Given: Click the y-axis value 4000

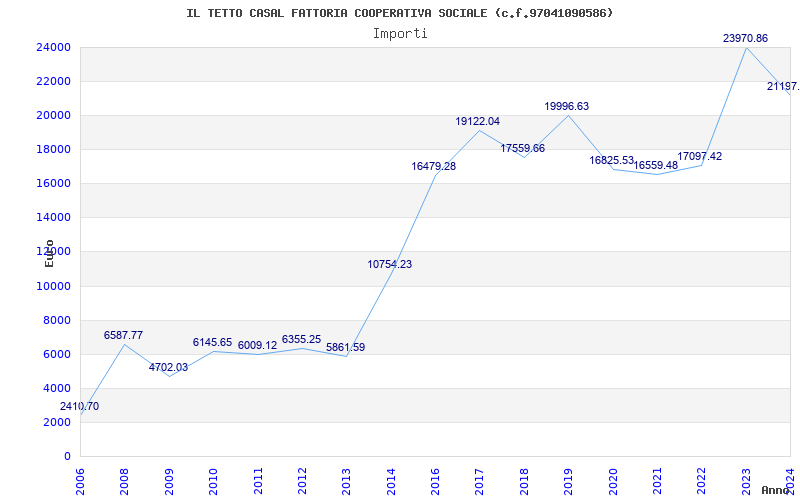Looking at the screenshot, I should point(56,388).
